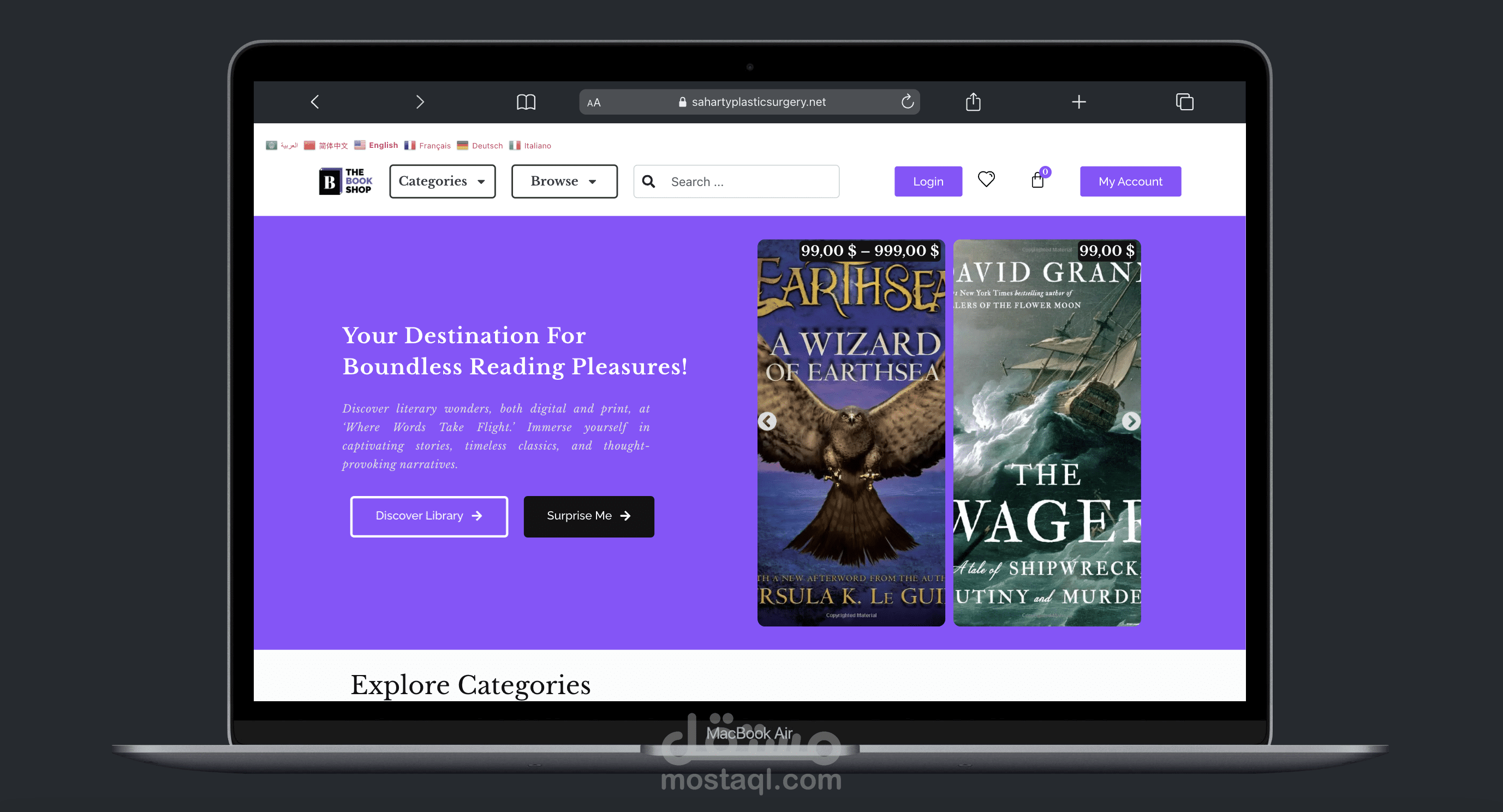Viewport: 1503px width, 812px height.
Task: Go to previous slide in book carousel
Action: (x=767, y=421)
